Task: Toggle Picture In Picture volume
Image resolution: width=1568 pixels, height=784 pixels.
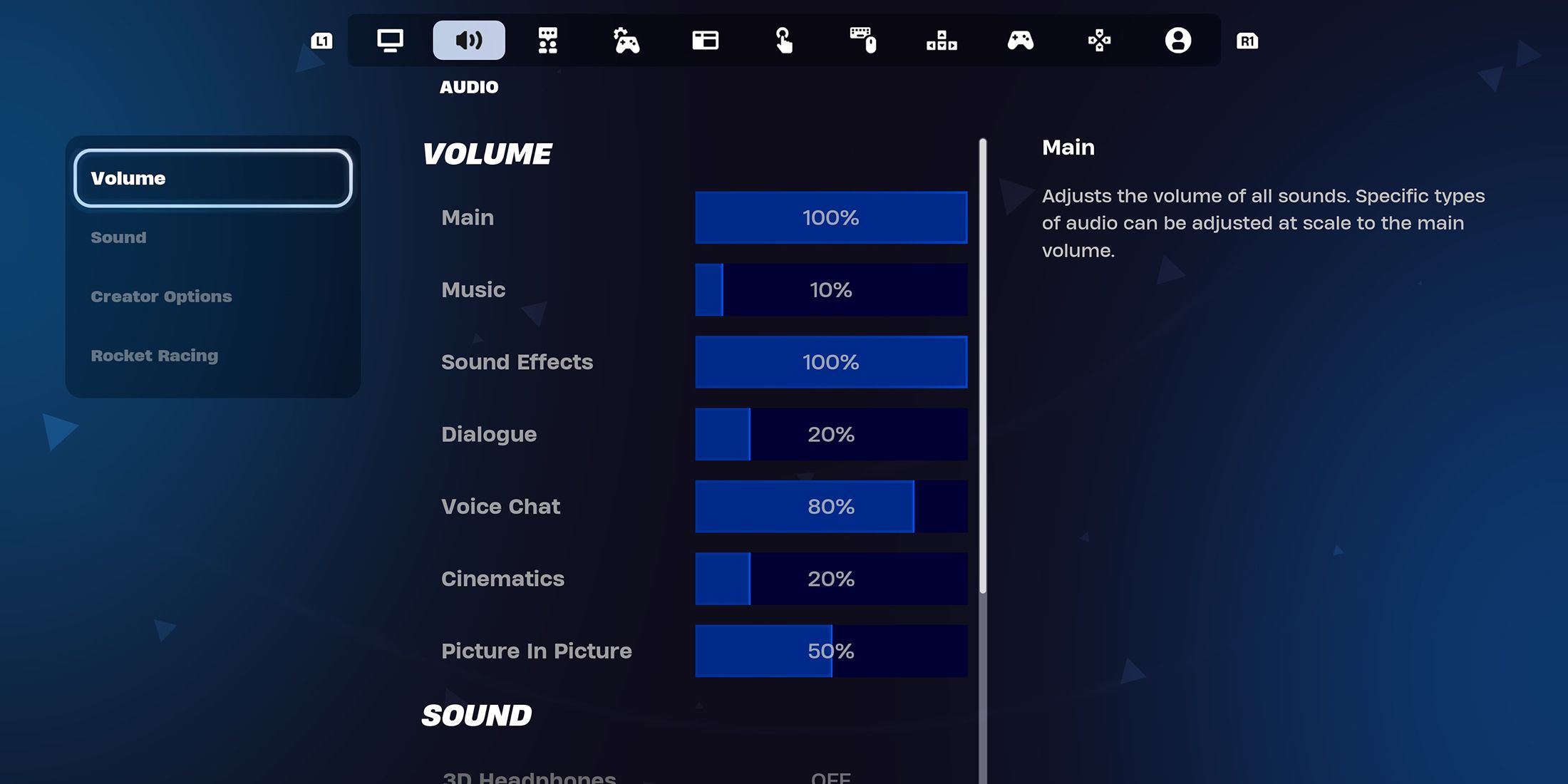Action: [831, 650]
